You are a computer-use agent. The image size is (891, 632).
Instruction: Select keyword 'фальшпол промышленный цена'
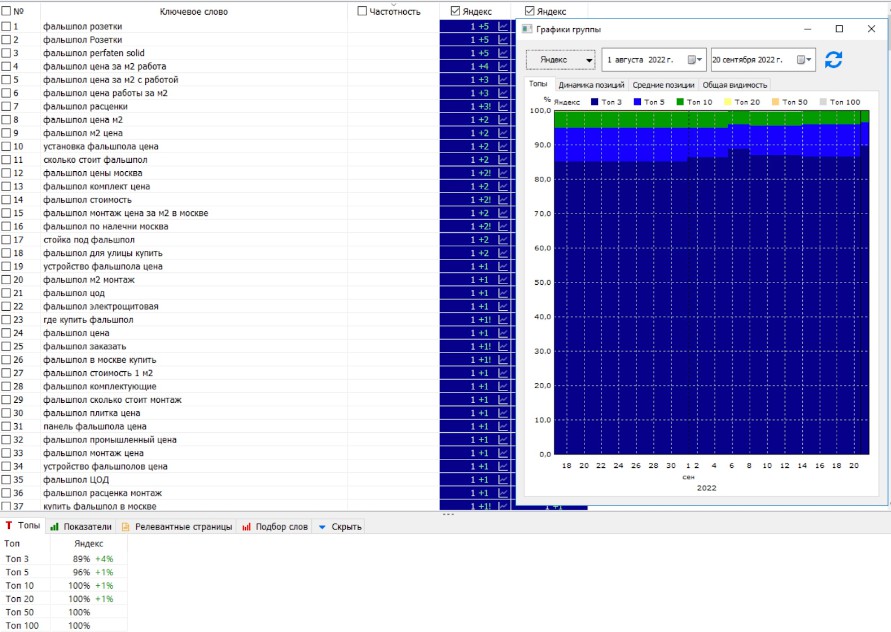[110, 440]
